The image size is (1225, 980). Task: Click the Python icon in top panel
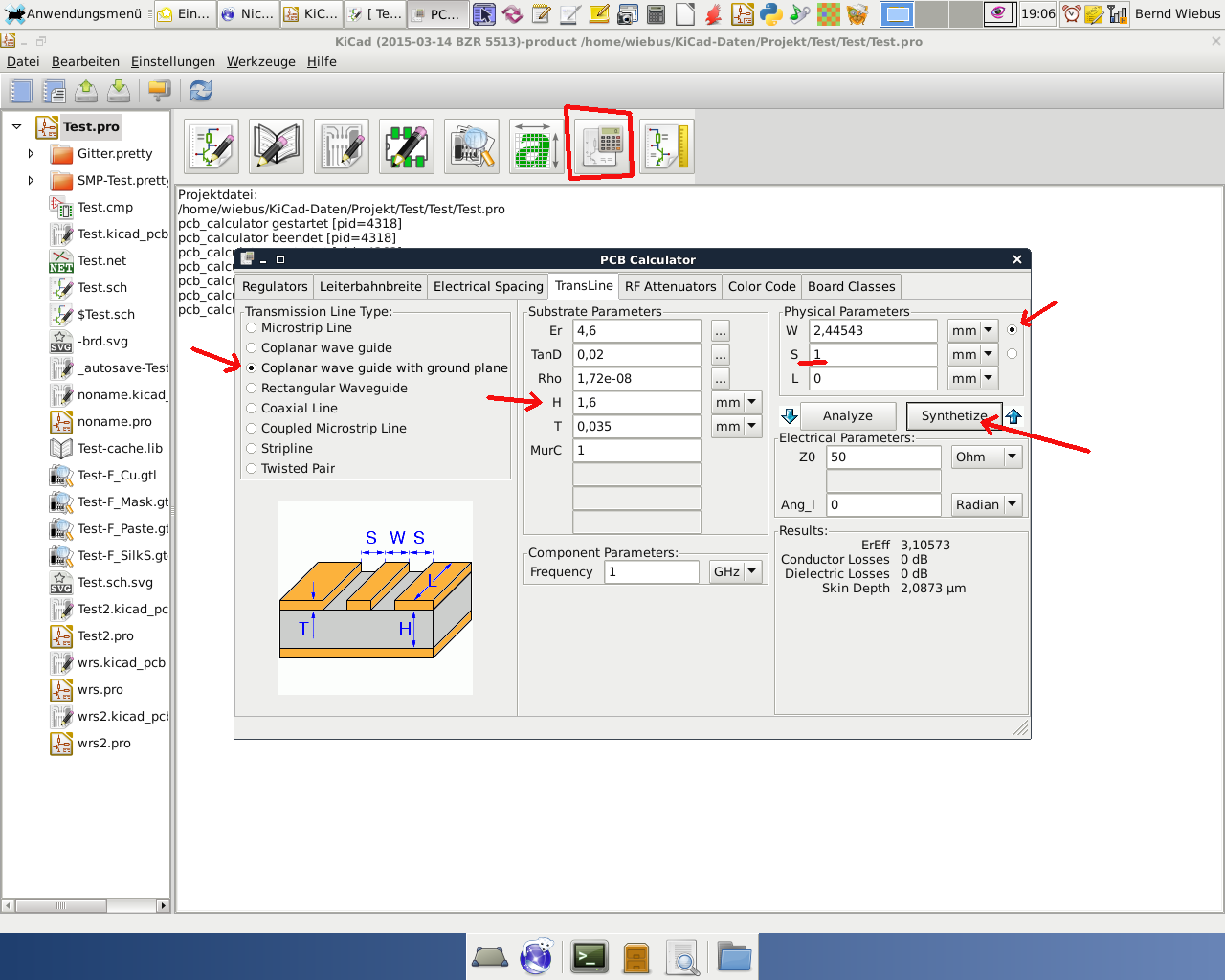pyautogui.click(x=770, y=13)
